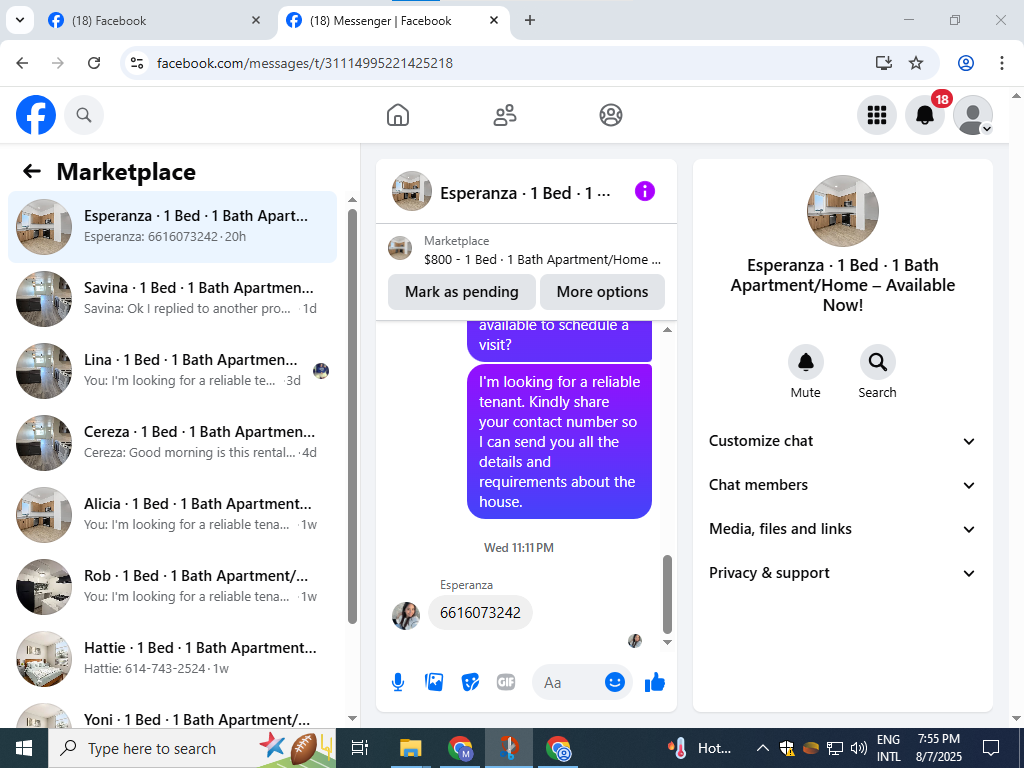1024x768 pixels.
Task: Click the conversation list scrollbar
Action: [x=353, y=416]
